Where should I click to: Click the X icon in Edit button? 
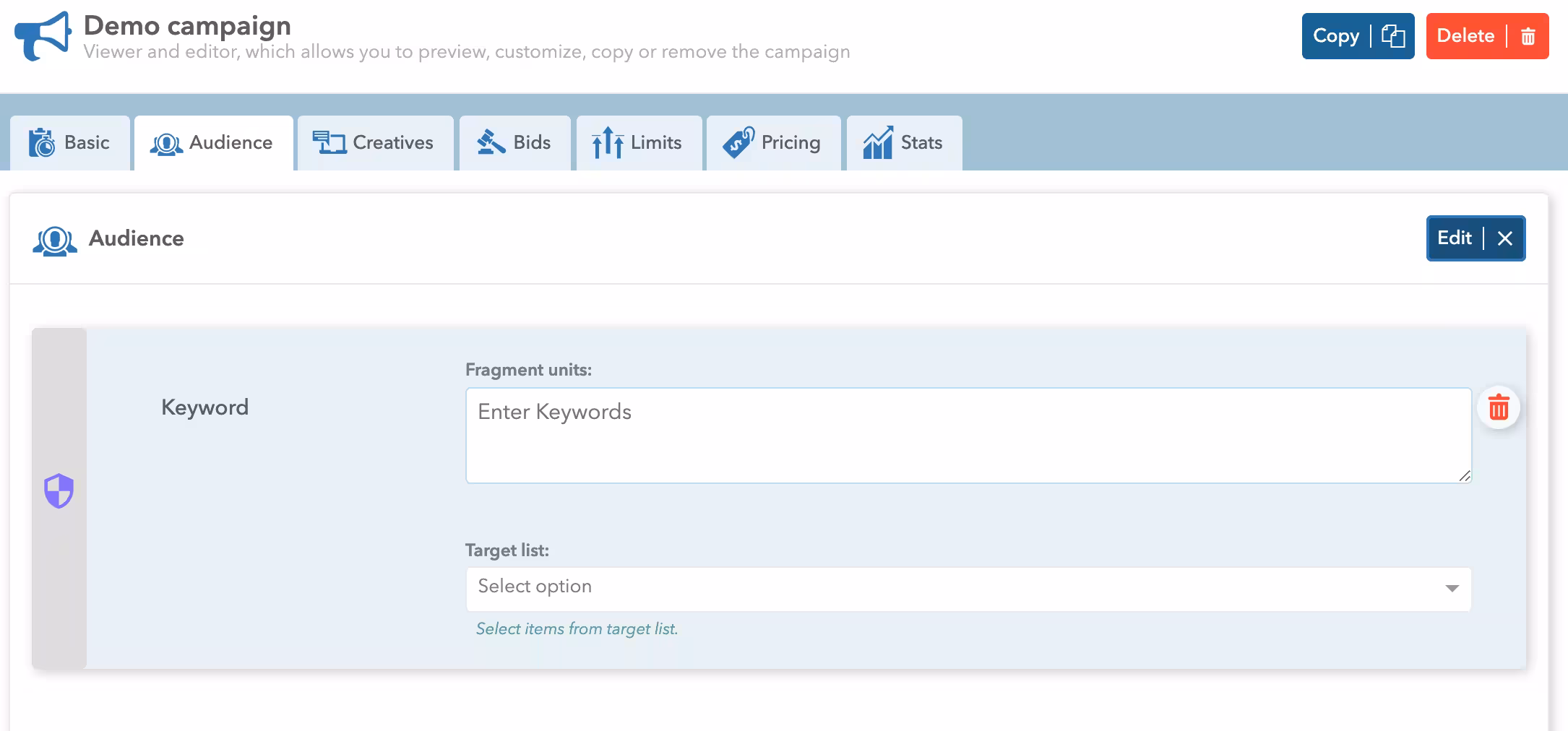tap(1505, 238)
